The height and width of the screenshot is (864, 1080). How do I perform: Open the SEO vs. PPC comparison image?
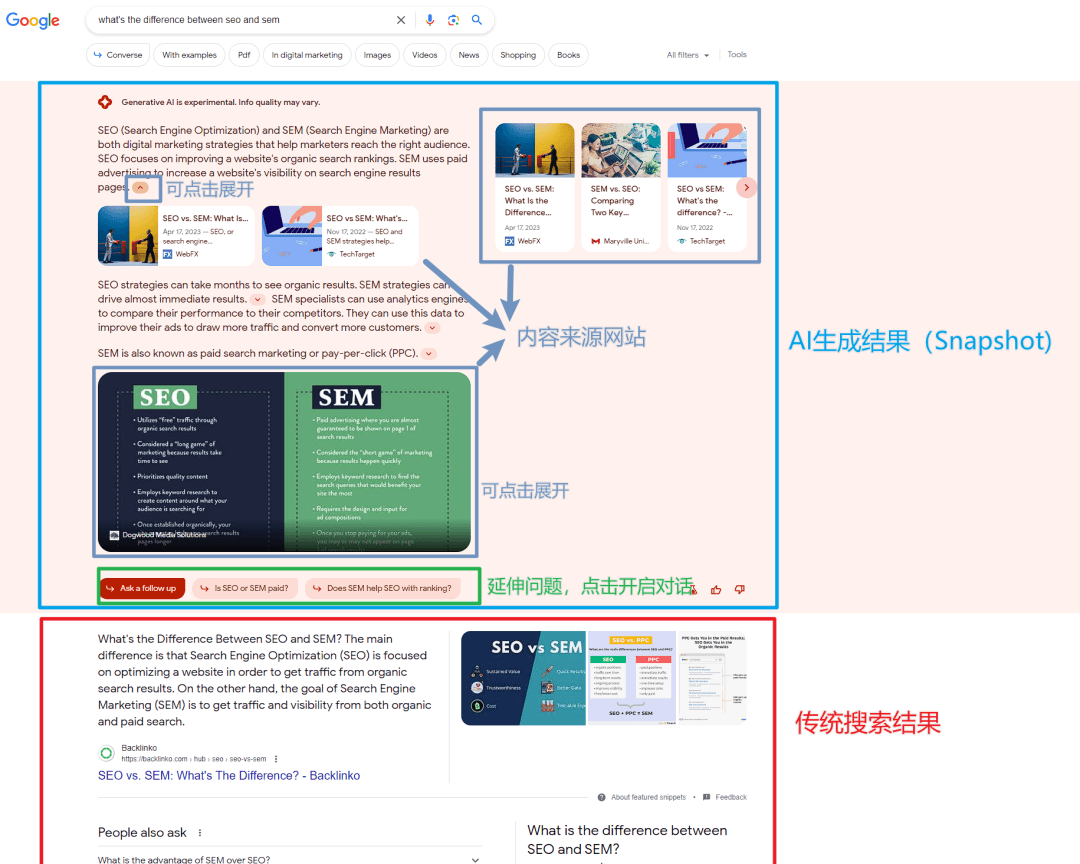point(632,678)
